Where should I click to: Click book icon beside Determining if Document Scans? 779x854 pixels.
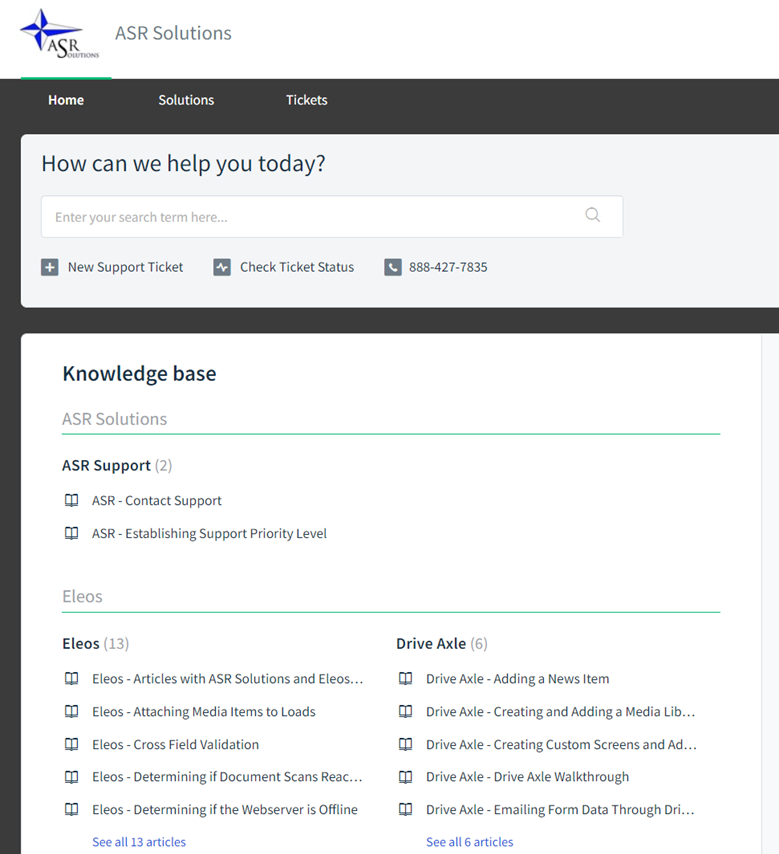click(71, 777)
